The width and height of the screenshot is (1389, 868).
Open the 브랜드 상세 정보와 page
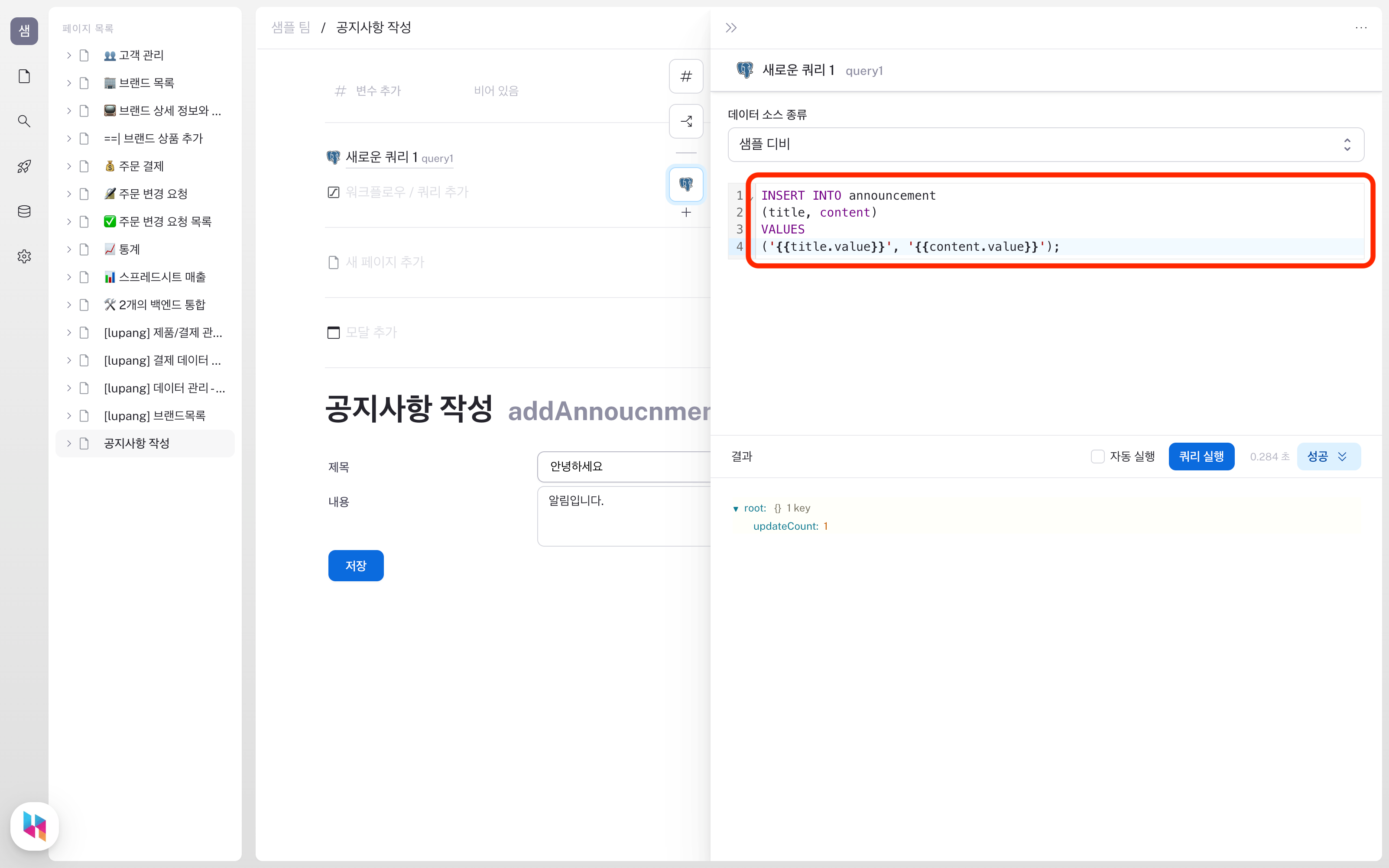tap(145, 110)
